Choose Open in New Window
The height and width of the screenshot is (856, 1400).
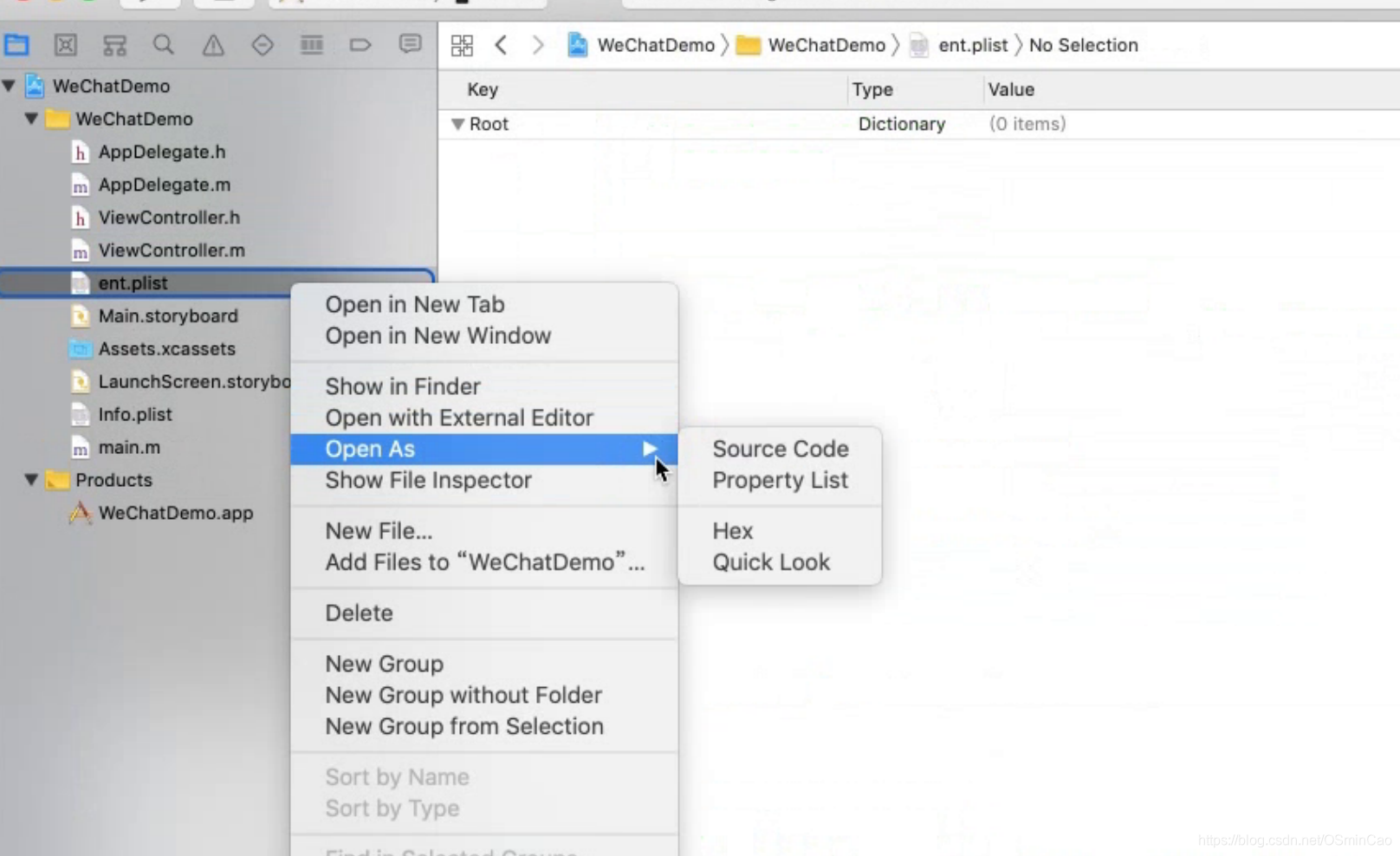[x=484, y=335]
